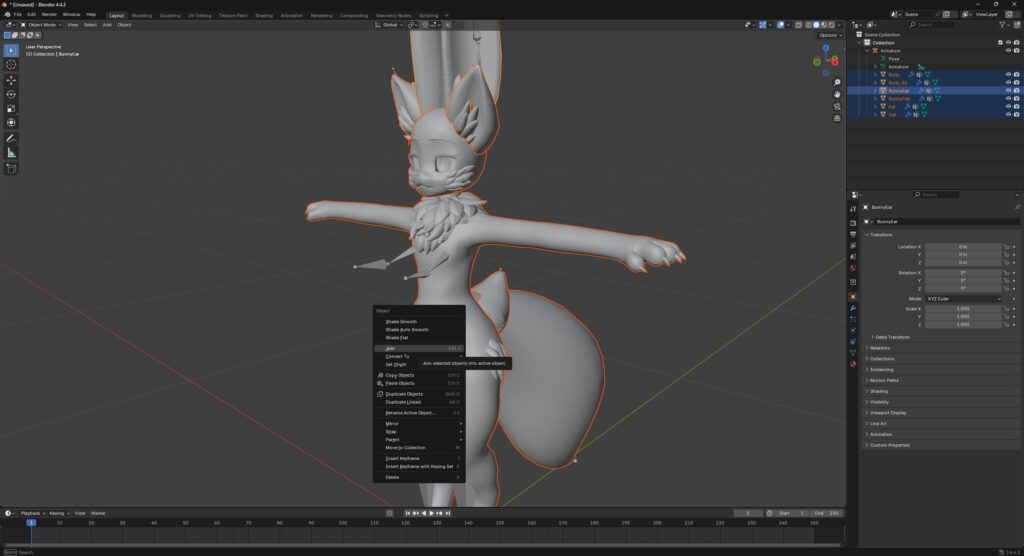This screenshot has height=556, width=1024.
Task: Open the Modifiers wrench properties tab
Action: (x=853, y=308)
